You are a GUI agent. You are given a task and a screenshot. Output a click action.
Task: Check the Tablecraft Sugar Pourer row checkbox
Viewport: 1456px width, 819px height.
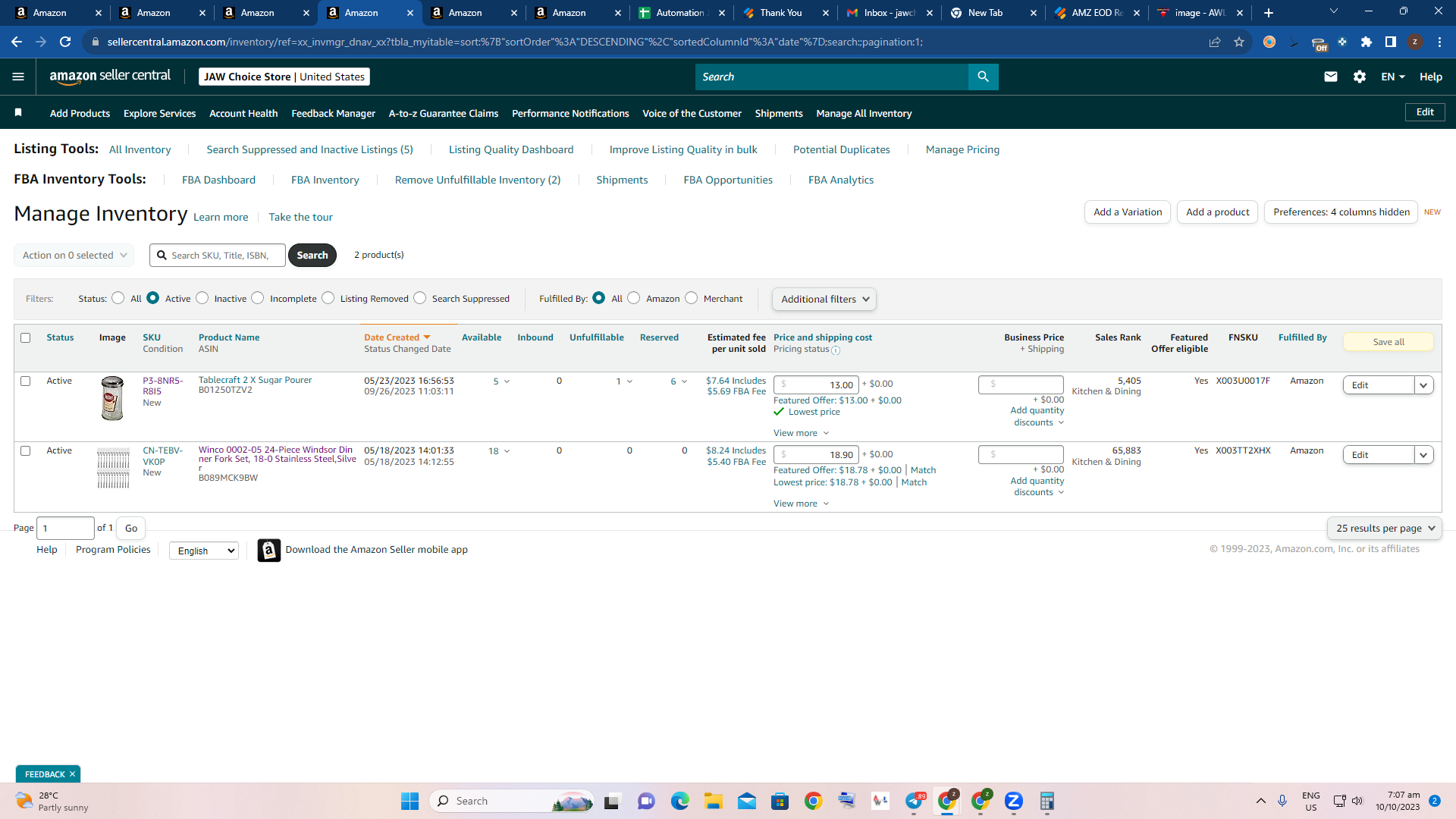[26, 381]
